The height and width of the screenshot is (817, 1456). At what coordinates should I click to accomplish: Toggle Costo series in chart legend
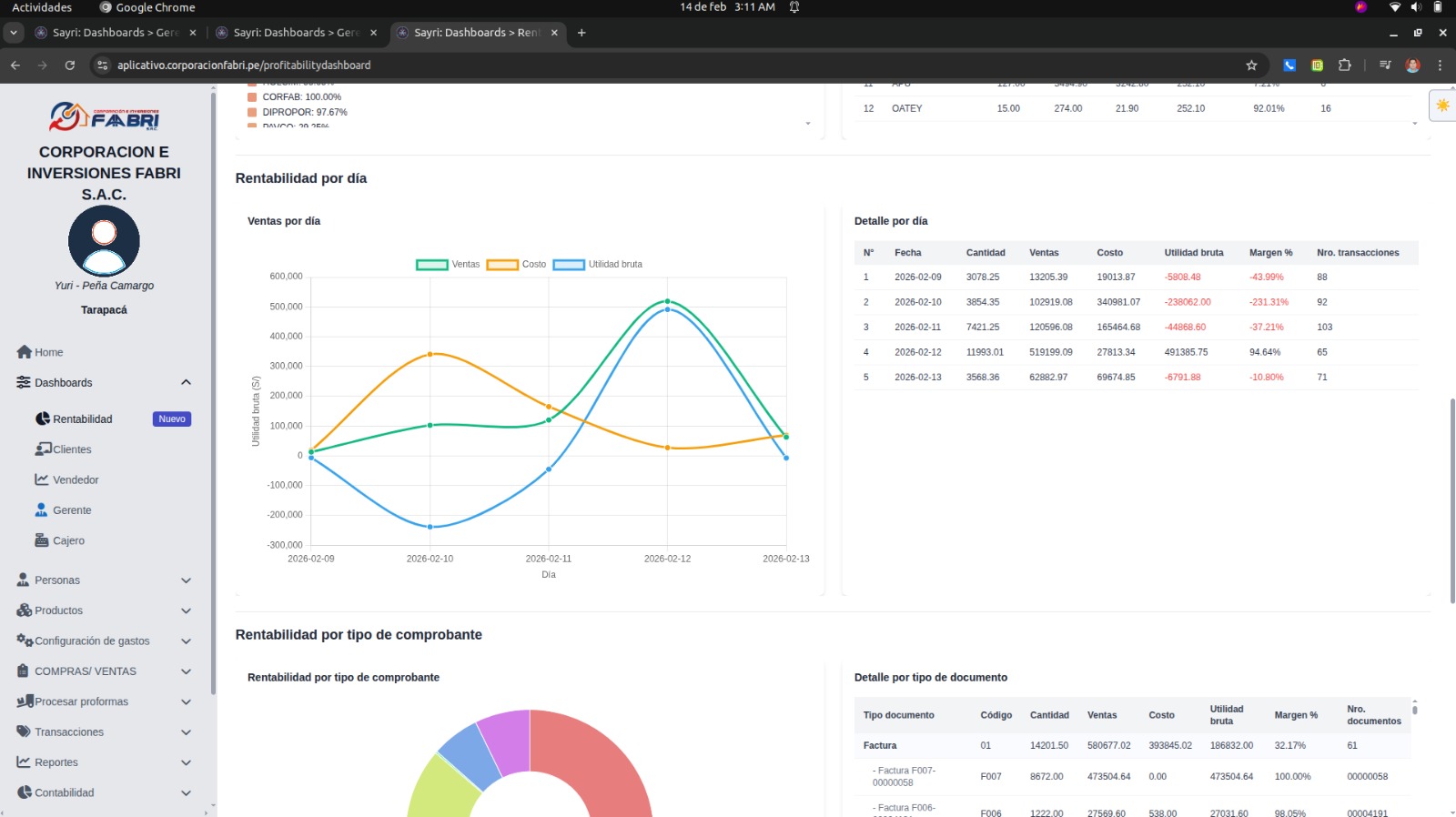tap(516, 265)
